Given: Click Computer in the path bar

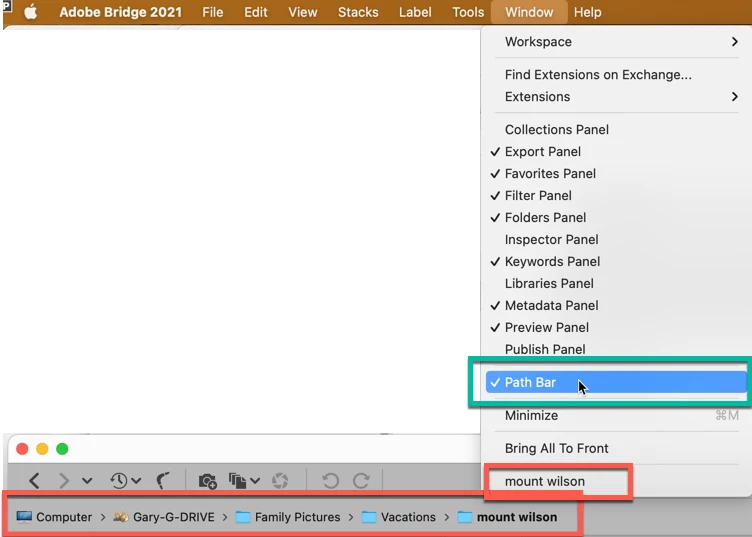Looking at the screenshot, I should click(x=54, y=517).
